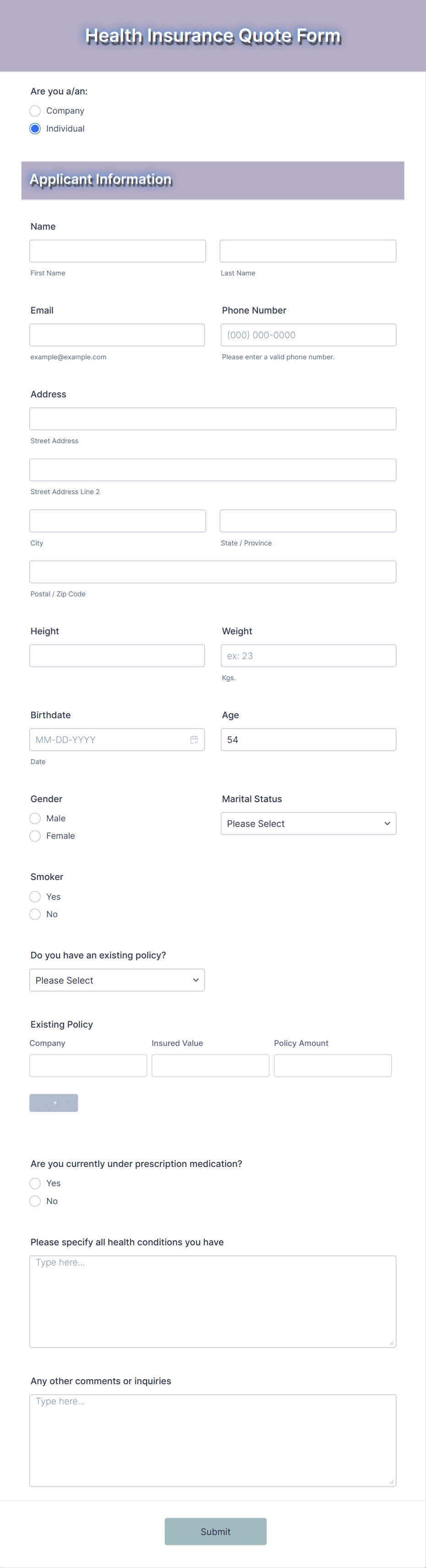Click the Weight field with ex: 23 placeholder
426x1568 pixels.
pyautogui.click(x=308, y=655)
